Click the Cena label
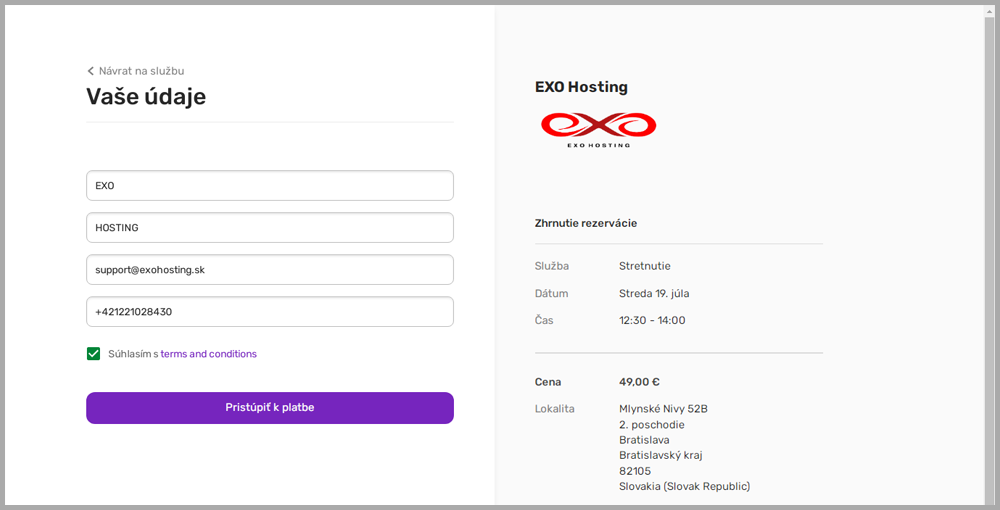The height and width of the screenshot is (510, 1000). click(x=548, y=382)
